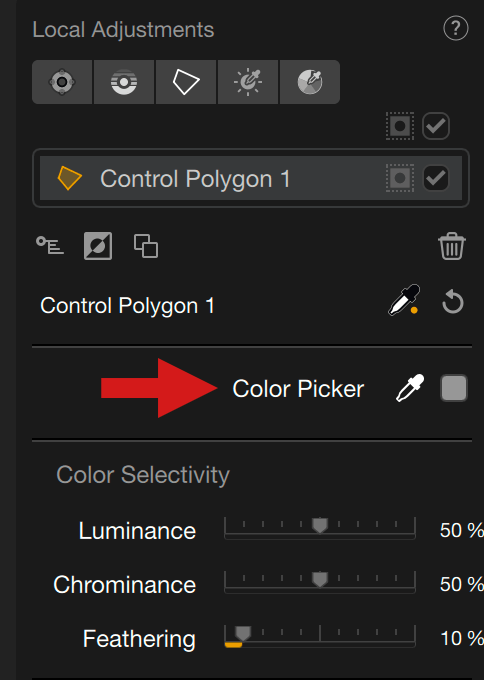Click the eyedropper with orange dot
Viewport: 484px width, 680px height.
404,300
